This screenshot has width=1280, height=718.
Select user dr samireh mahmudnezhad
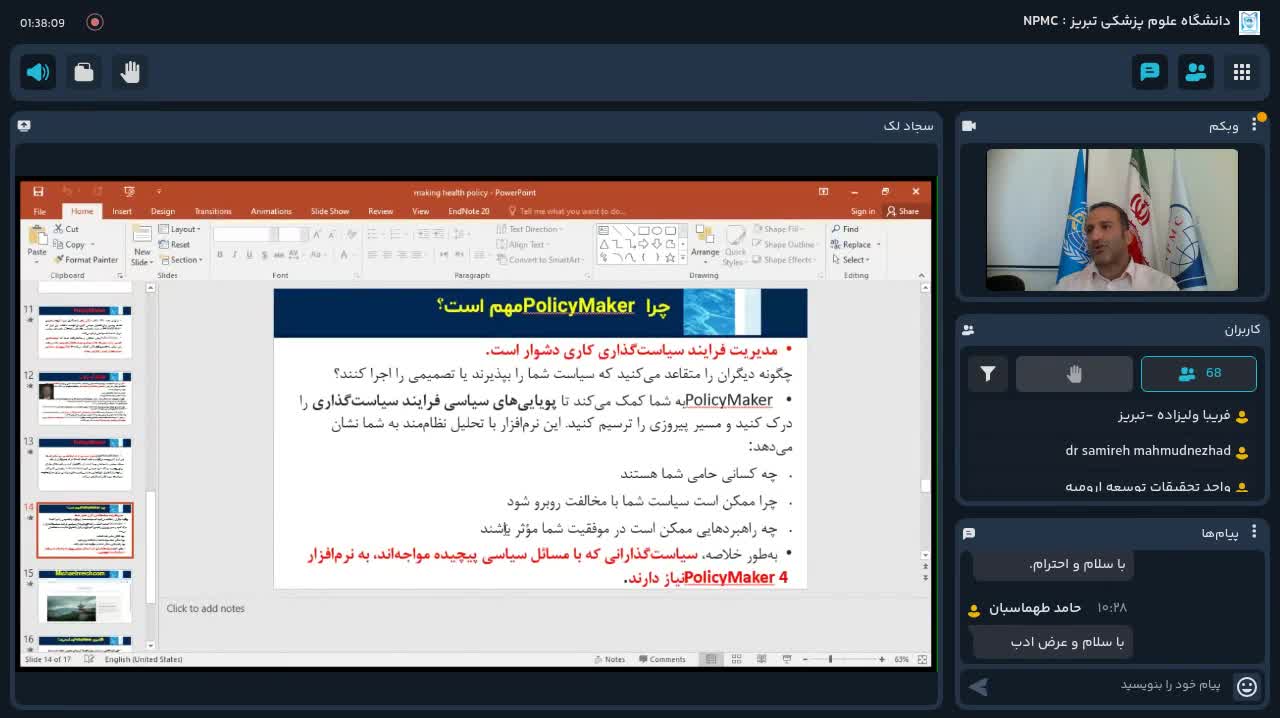(x=1148, y=451)
